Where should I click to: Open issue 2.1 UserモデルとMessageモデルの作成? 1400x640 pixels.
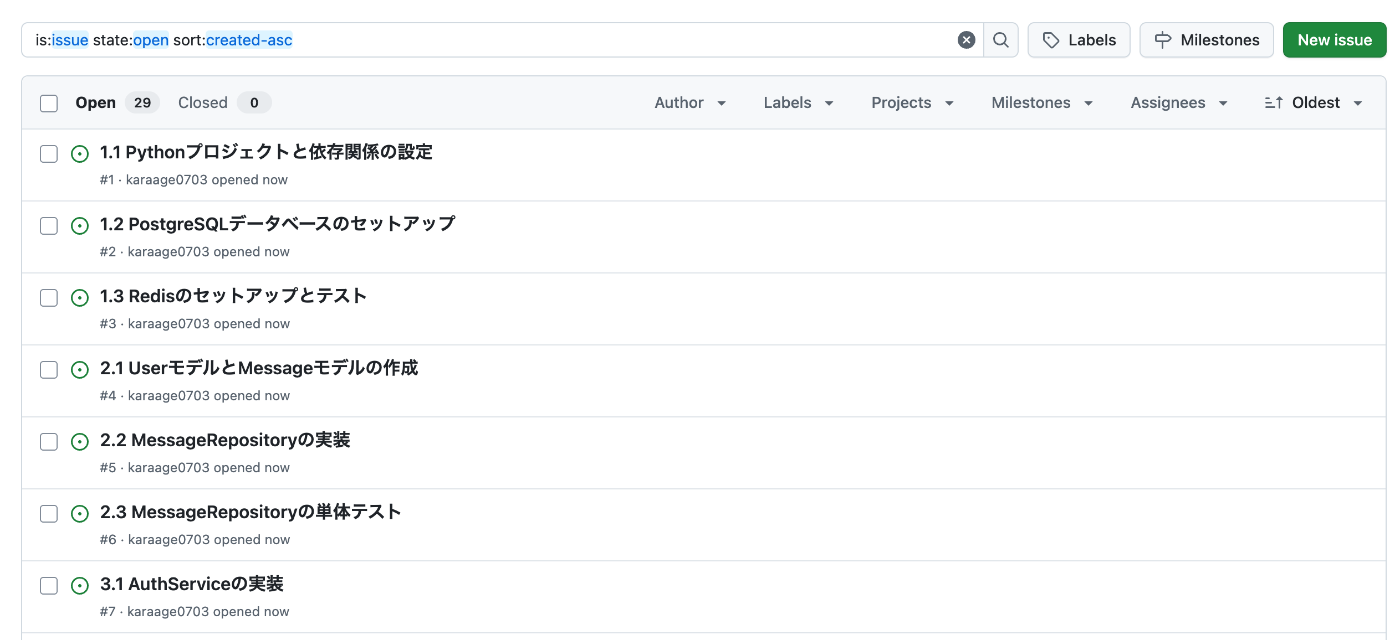tap(259, 368)
